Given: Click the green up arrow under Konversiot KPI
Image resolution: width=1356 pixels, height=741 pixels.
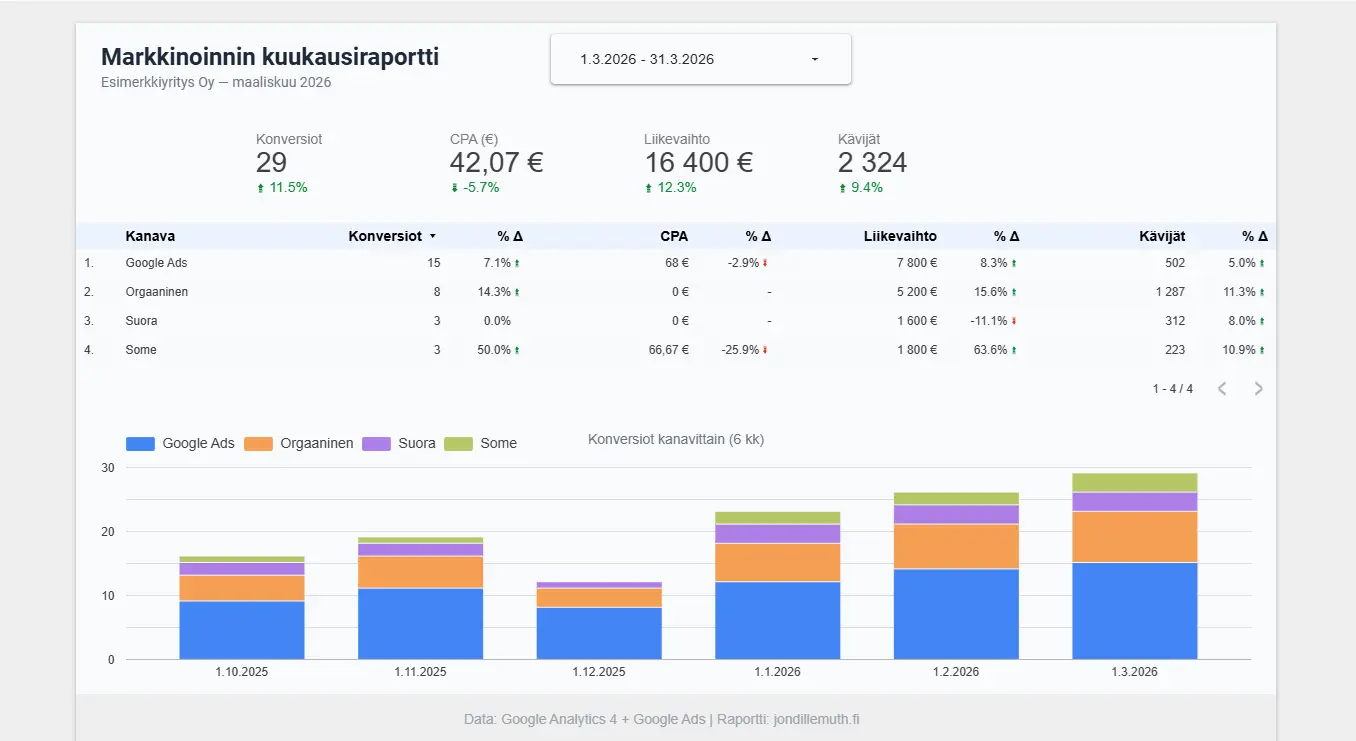Looking at the screenshot, I should tap(261, 187).
